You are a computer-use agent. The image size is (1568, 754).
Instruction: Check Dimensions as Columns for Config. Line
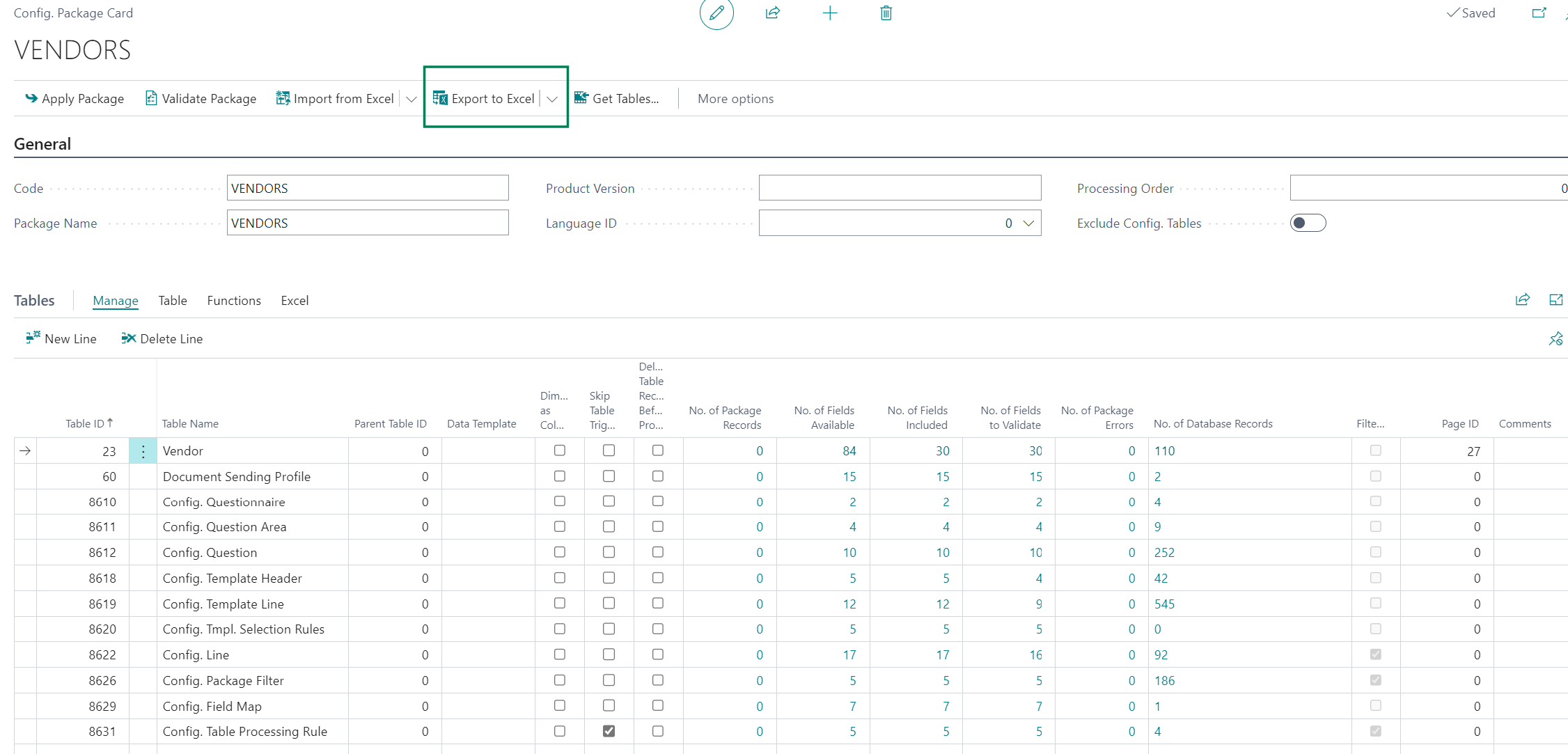point(559,654)
